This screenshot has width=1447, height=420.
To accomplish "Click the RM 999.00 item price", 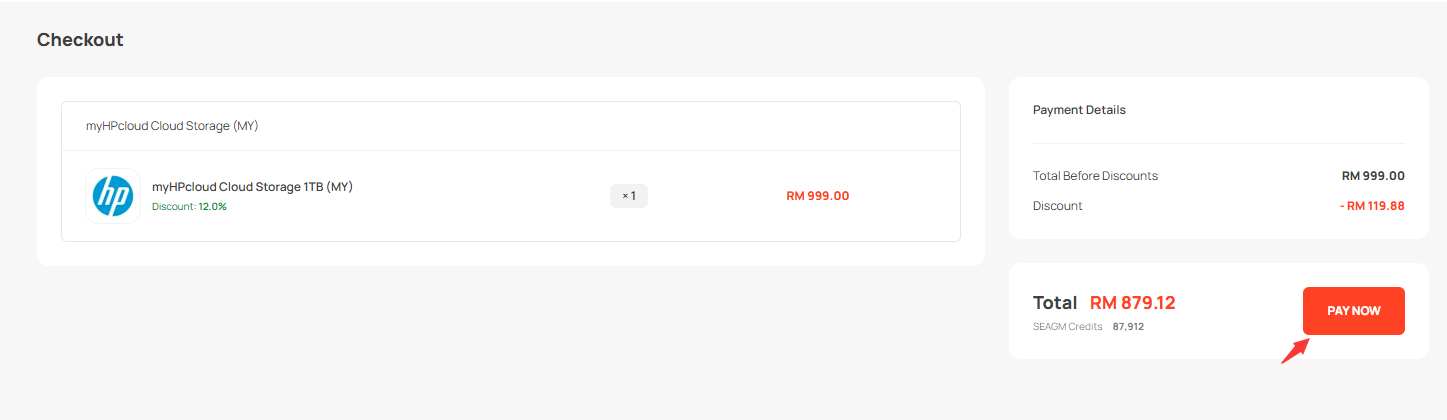I will 817,196.
